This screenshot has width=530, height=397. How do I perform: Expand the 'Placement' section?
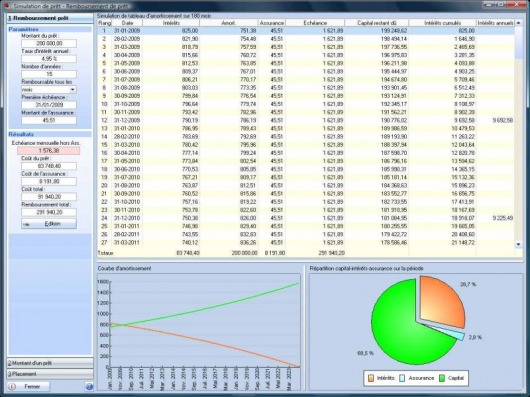pos(50,374)
